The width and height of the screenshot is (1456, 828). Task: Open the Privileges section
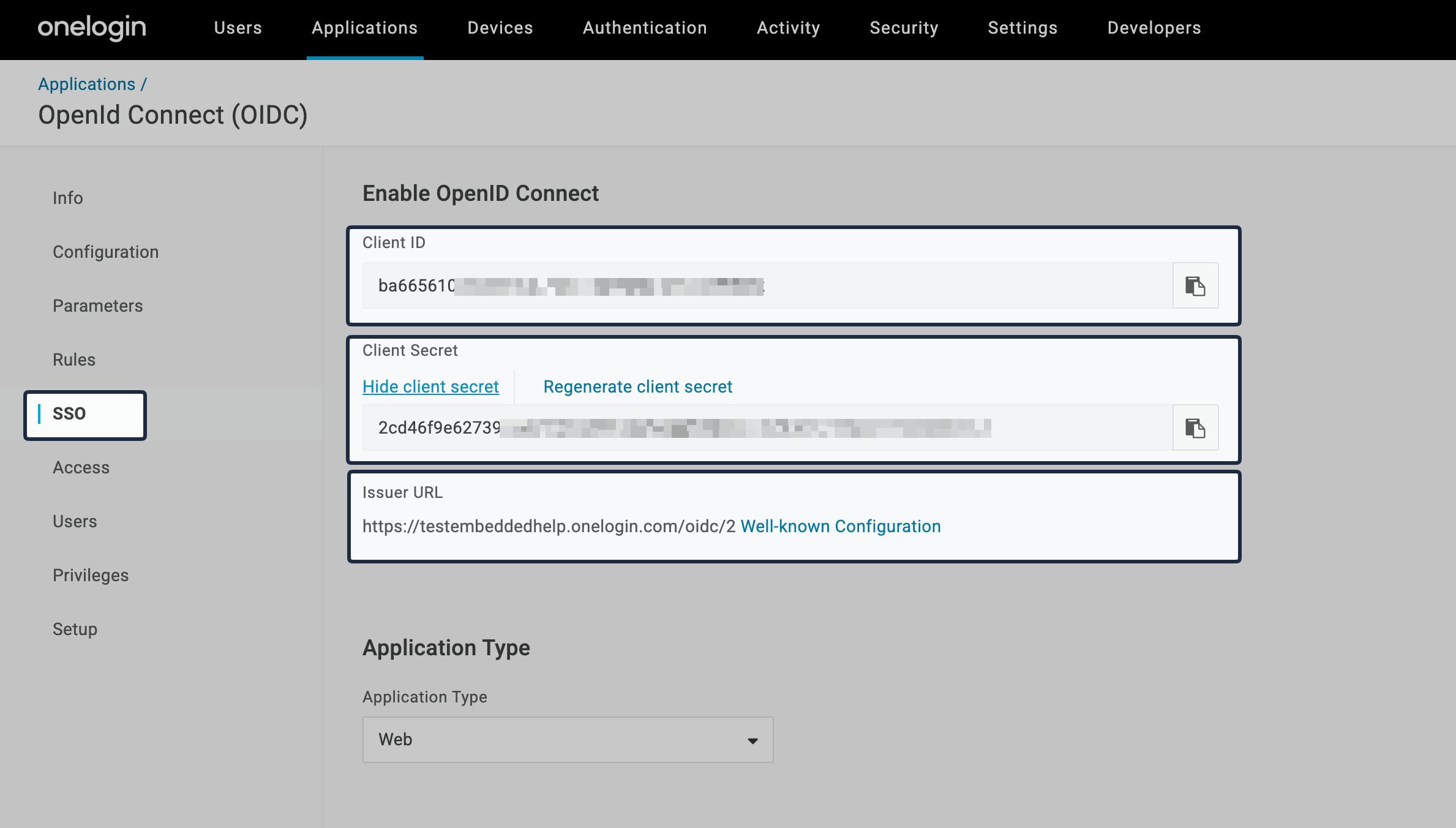91,575
